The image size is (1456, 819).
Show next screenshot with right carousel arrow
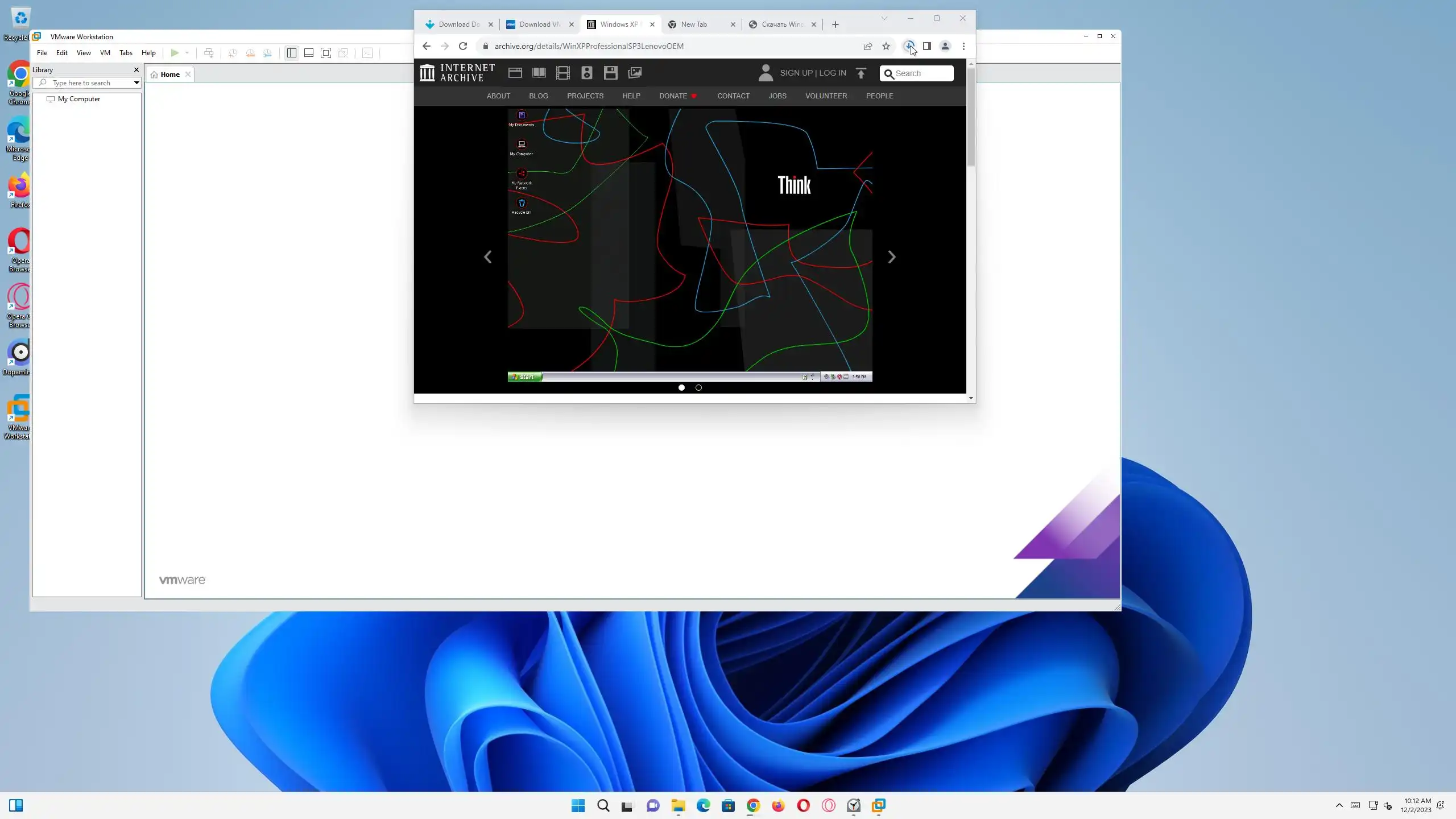(x=891, y=257)
